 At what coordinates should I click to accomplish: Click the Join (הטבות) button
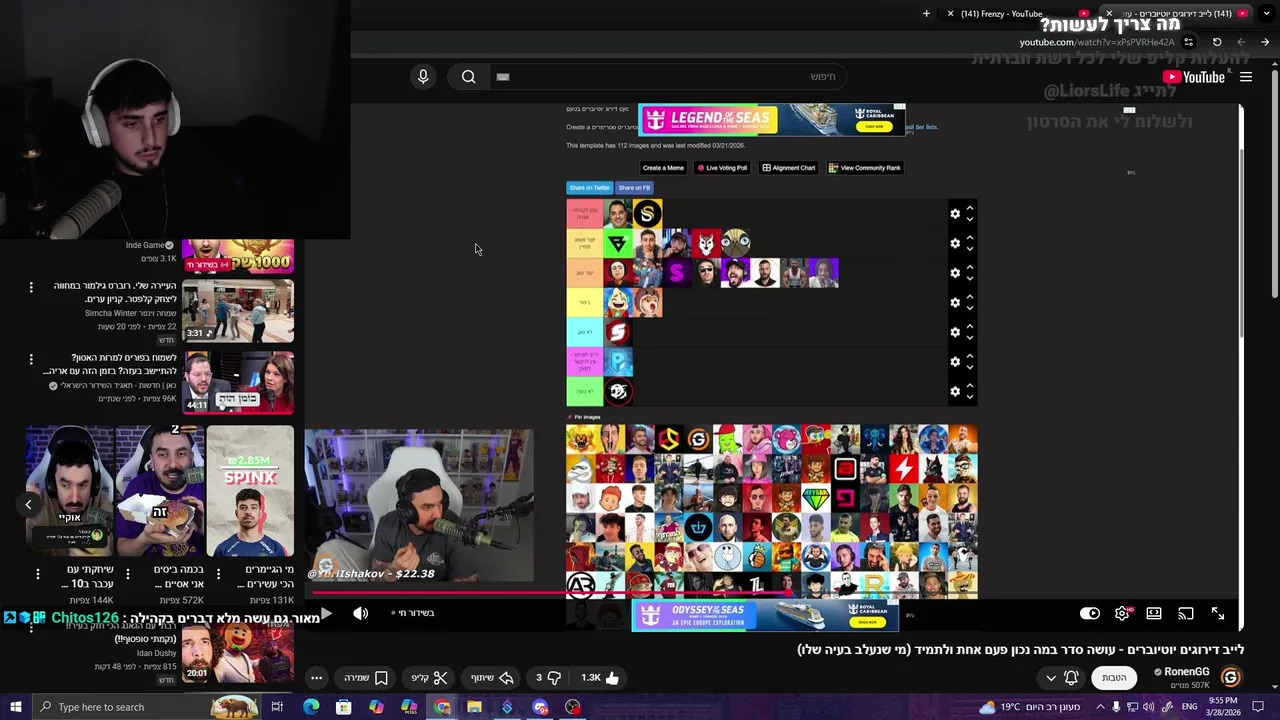(x=1114, y=678)
